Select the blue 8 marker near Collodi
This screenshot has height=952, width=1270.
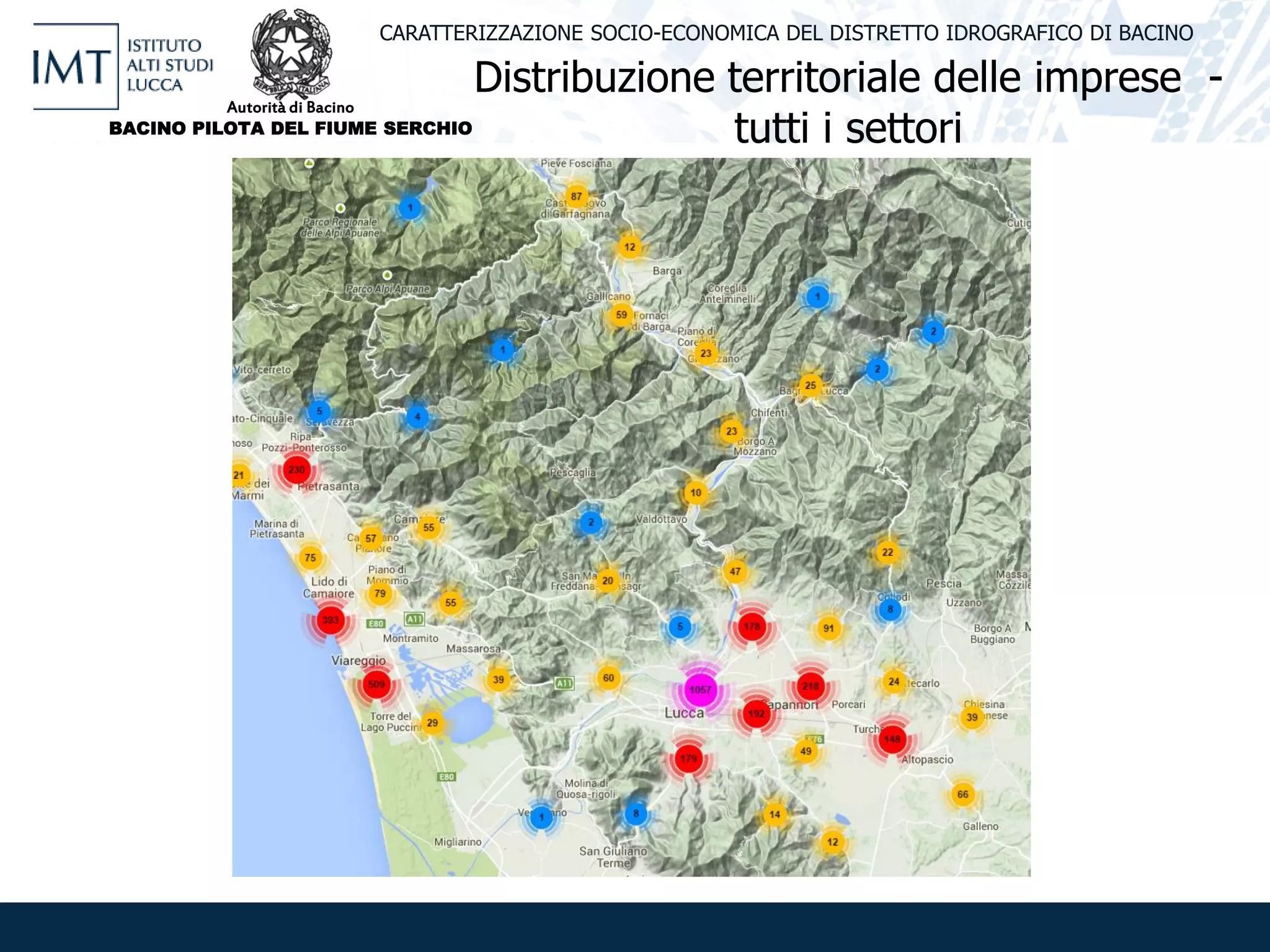890,609
